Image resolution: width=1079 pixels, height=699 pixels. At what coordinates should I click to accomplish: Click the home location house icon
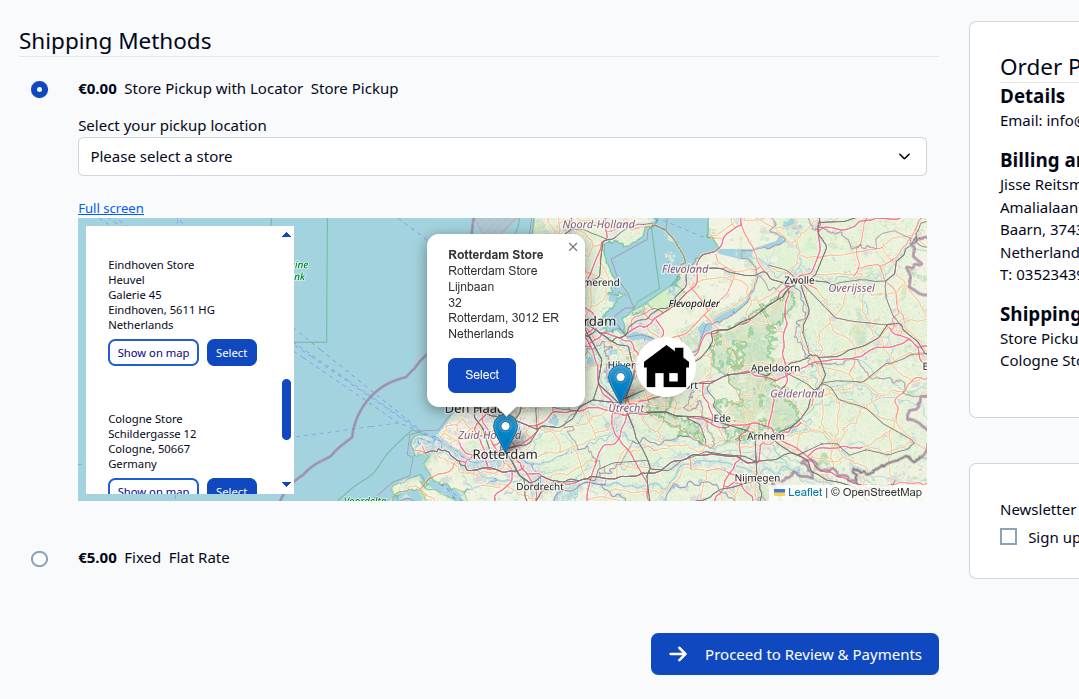pos(666,367)
